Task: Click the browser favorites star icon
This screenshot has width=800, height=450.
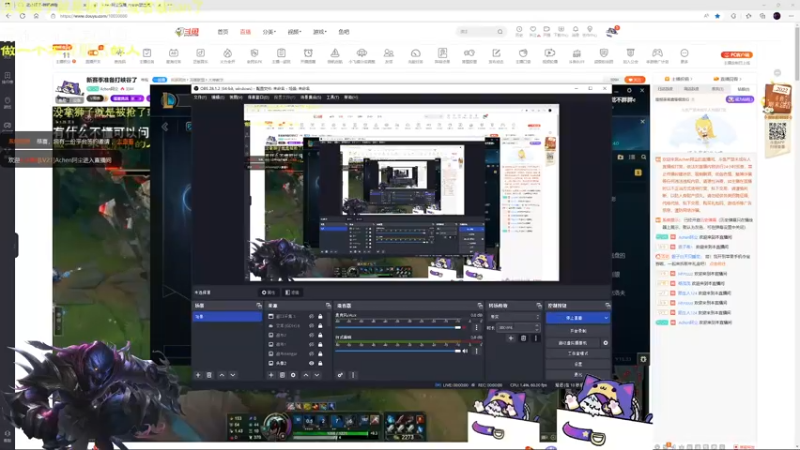Action: (717, 16)
